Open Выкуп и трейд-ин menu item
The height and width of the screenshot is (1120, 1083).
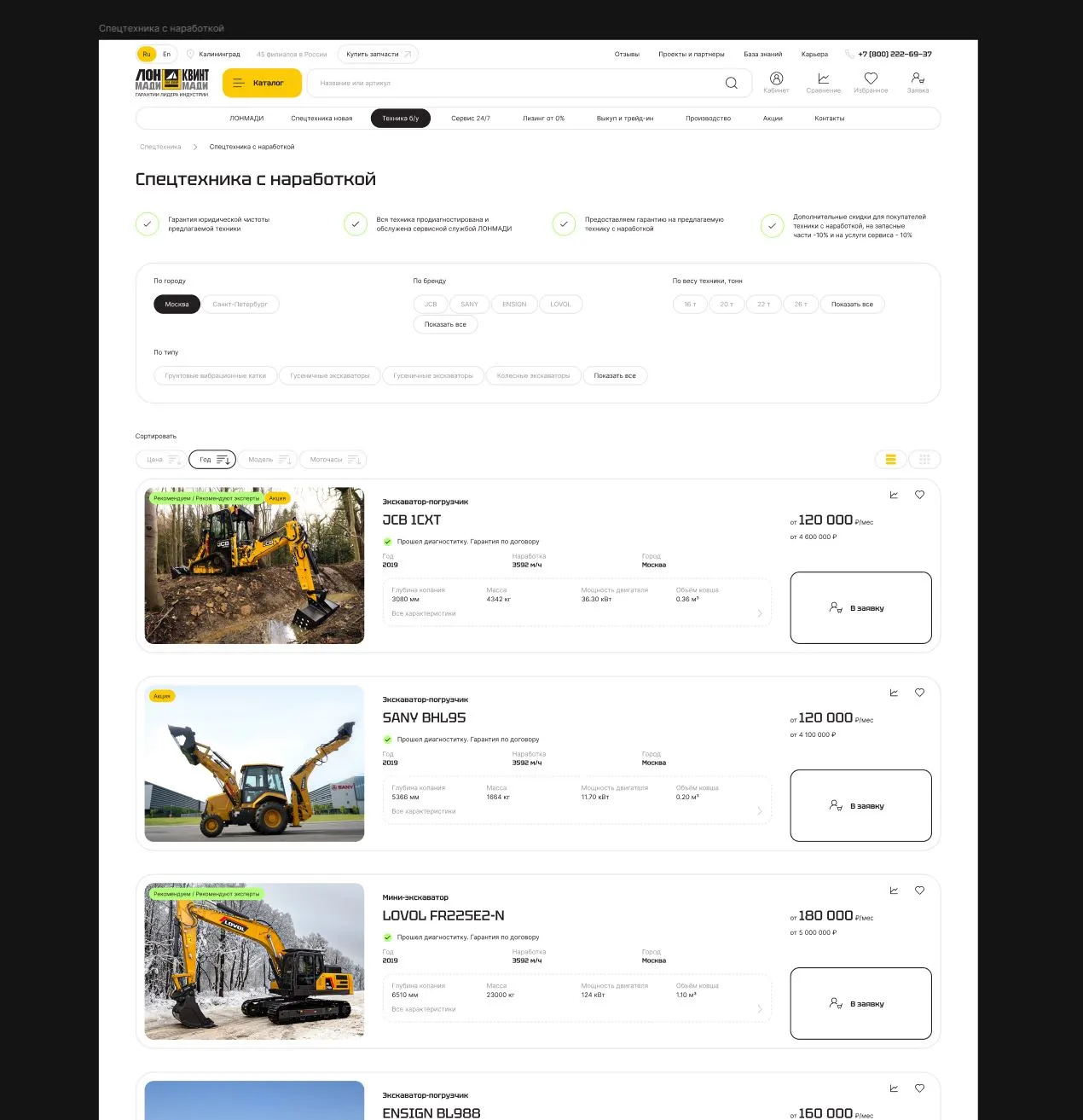(x=625, y=119)
